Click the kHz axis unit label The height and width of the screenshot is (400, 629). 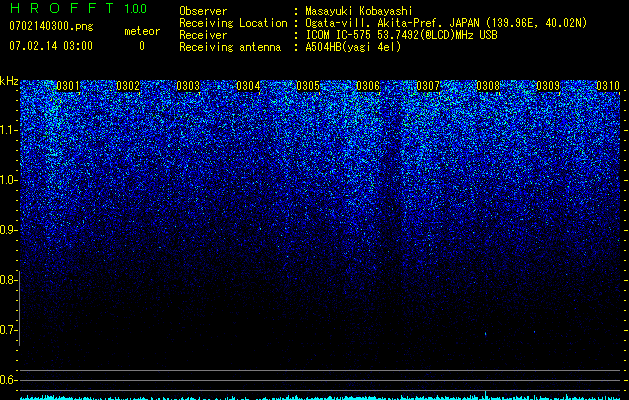9,81
